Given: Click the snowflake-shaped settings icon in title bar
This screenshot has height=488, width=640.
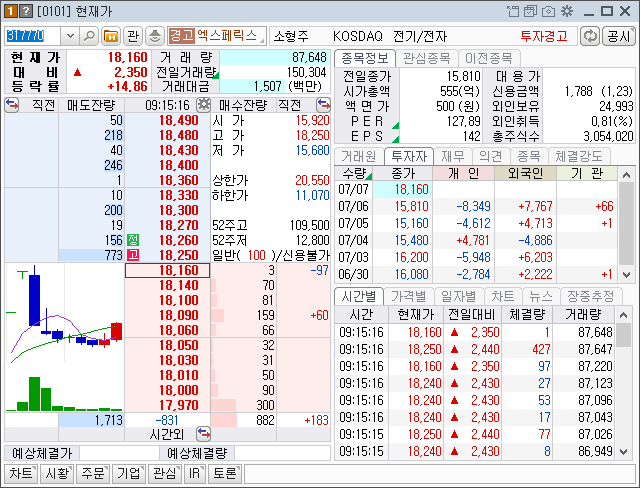Looking at the screenshot, I should 567,11.
